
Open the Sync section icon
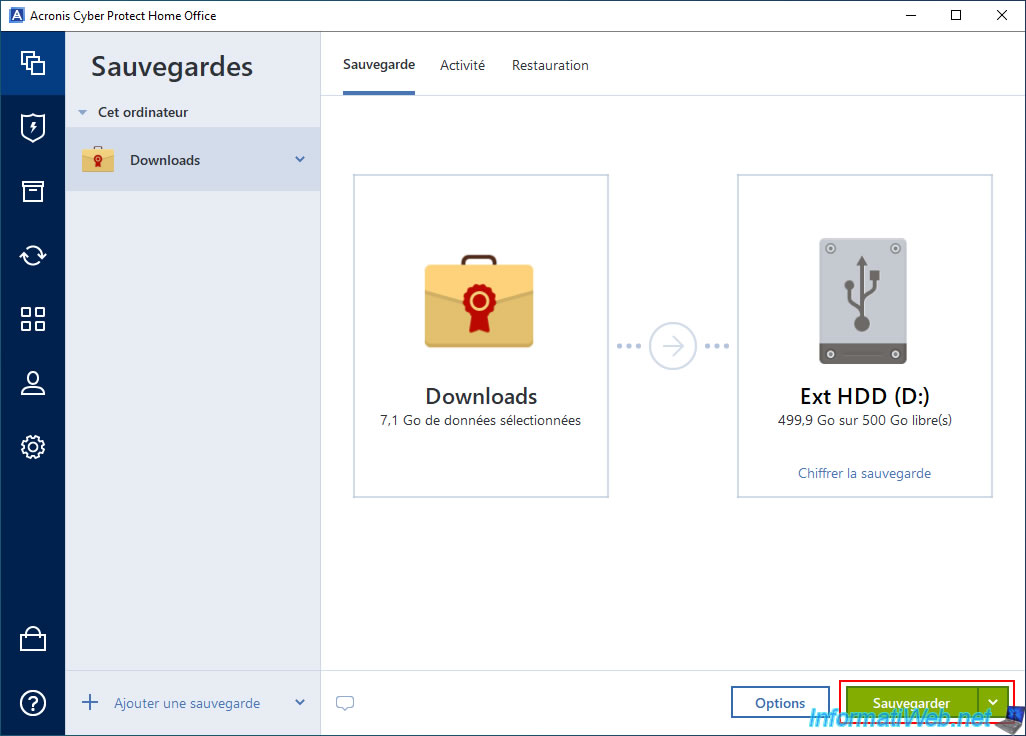coord(33,255)
